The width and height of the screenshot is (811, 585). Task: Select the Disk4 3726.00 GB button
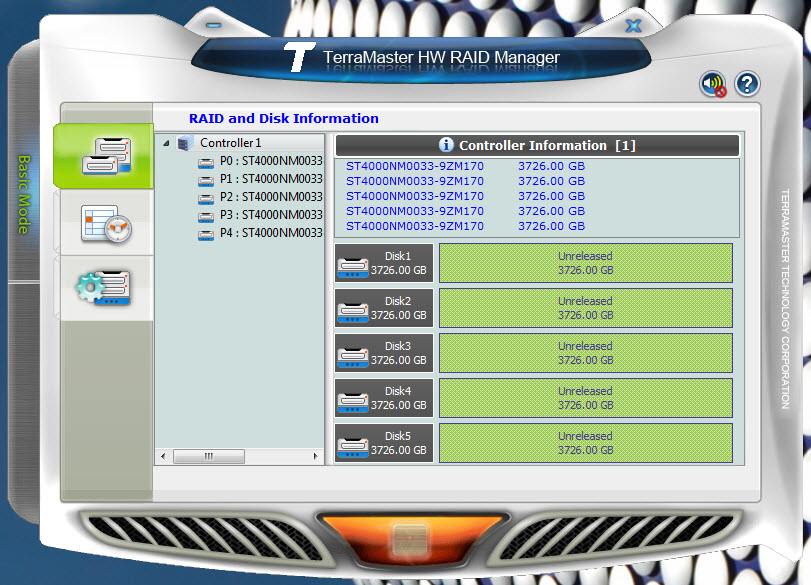384,398
